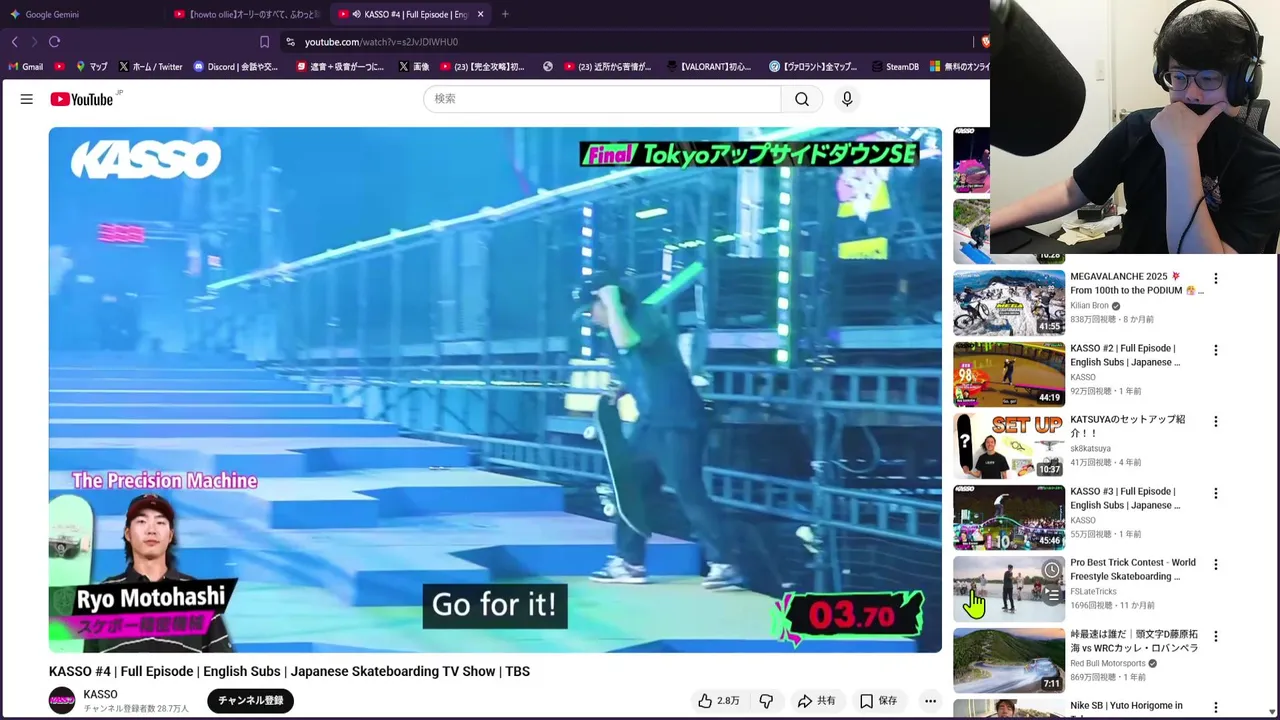
Task: Start voice search with the microphone
Action: pos(847,99)
